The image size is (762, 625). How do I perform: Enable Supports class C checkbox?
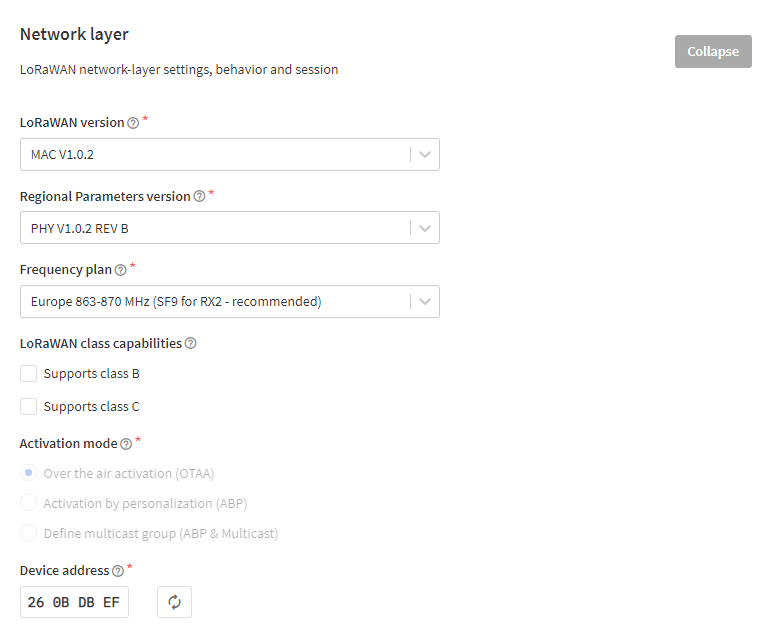pos(29,406)
